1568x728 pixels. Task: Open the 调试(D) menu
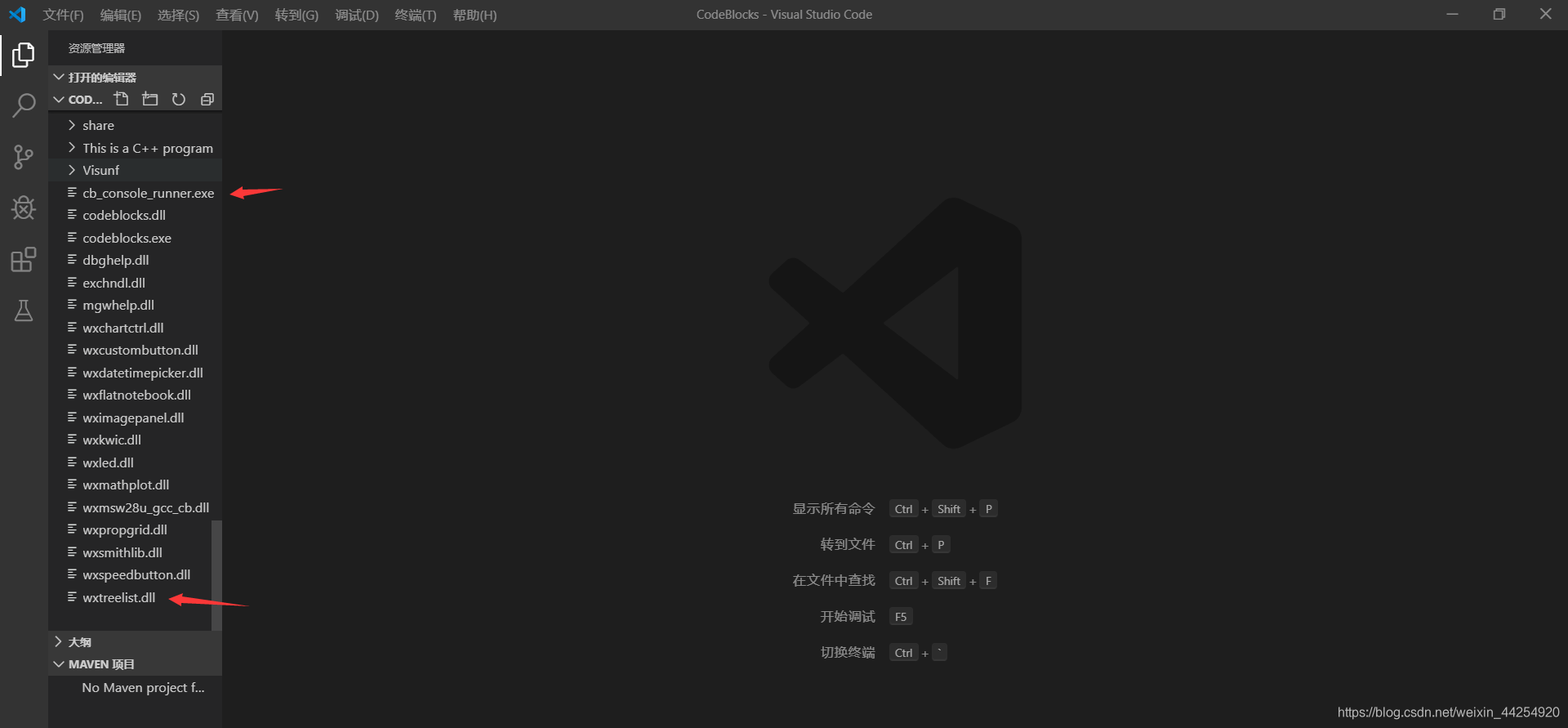point(357,15)
